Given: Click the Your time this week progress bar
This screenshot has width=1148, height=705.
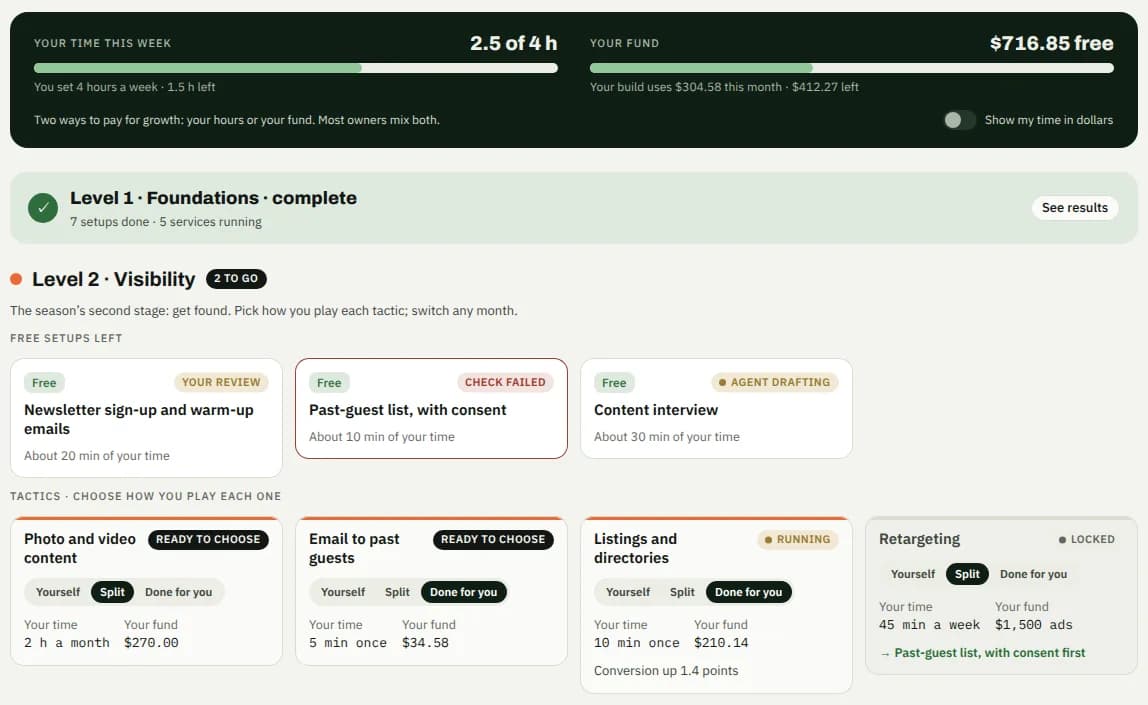Looking at the screenshot, I should pyautogui.click(x=296, y=68).
